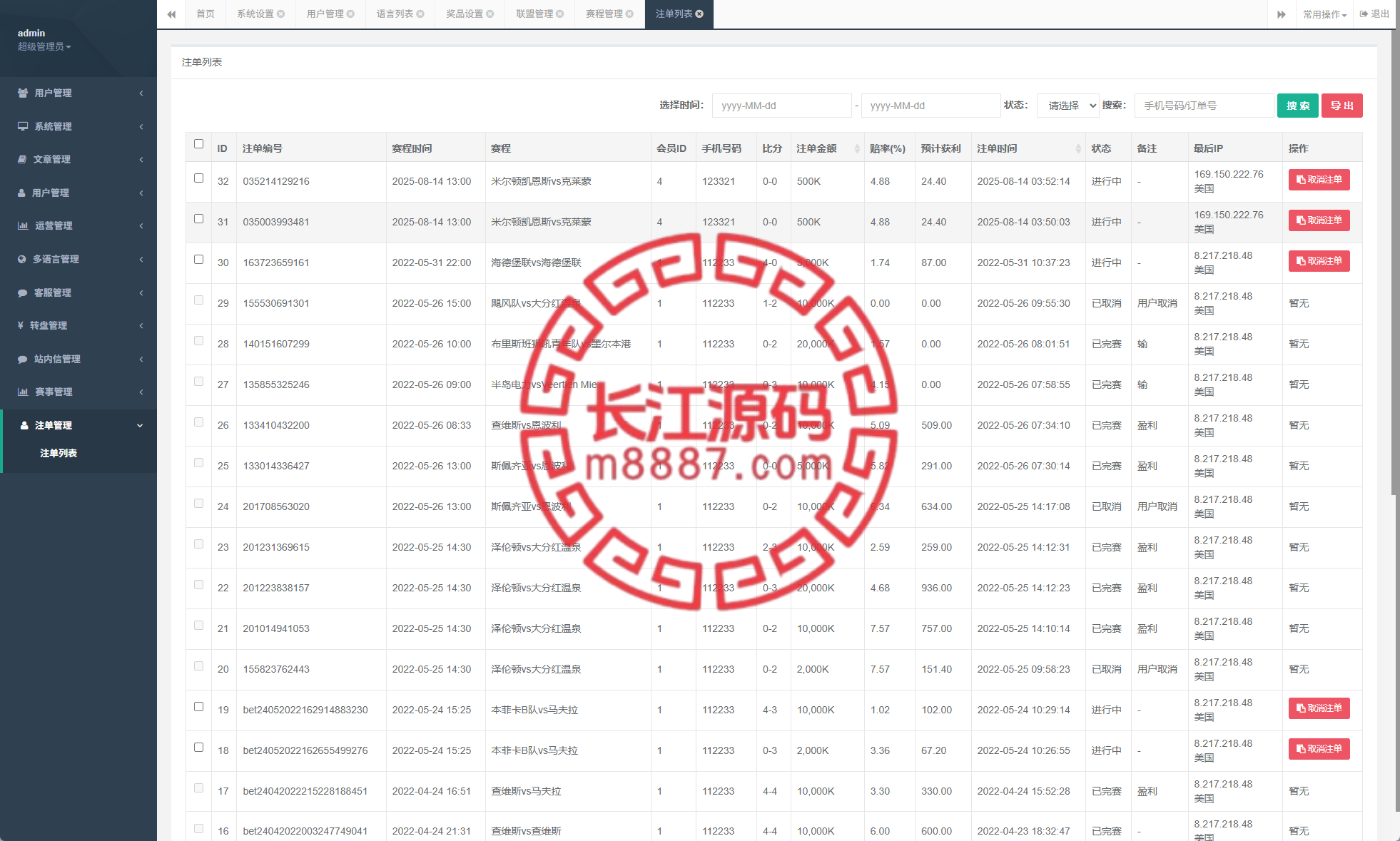This screenshot has width=1400, height=841.
Task: Open the 状态 请选择 dropdown
Action: pos(1068,106)
